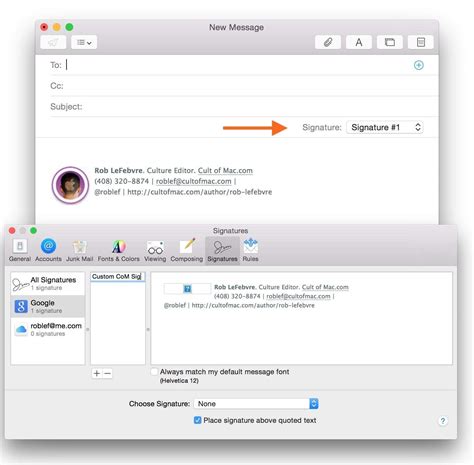Open the Composing preferences tab
Viewport: 474px width, 465px height.
(x=187, y=251)
